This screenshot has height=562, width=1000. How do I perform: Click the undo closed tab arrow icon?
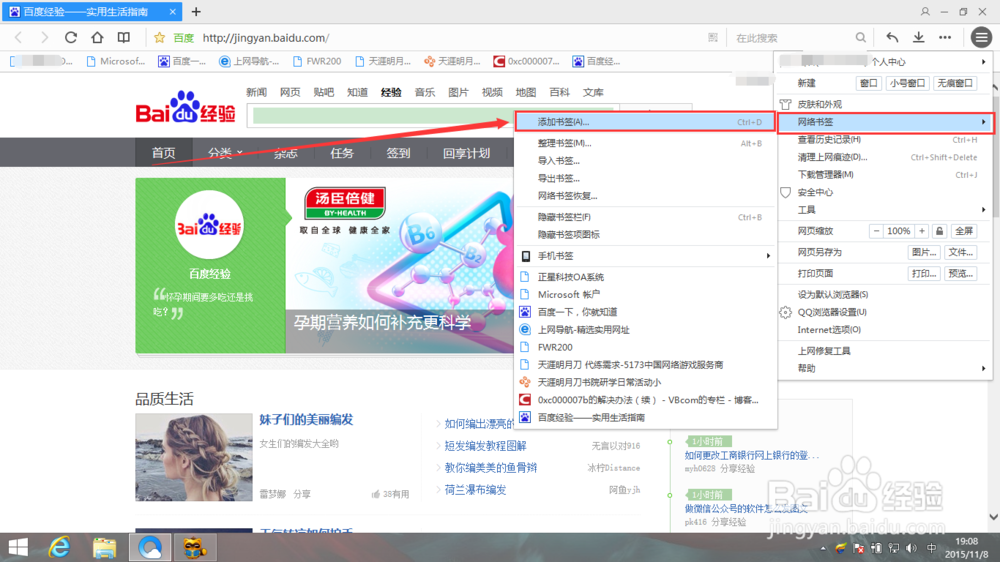tap(892, 38)
